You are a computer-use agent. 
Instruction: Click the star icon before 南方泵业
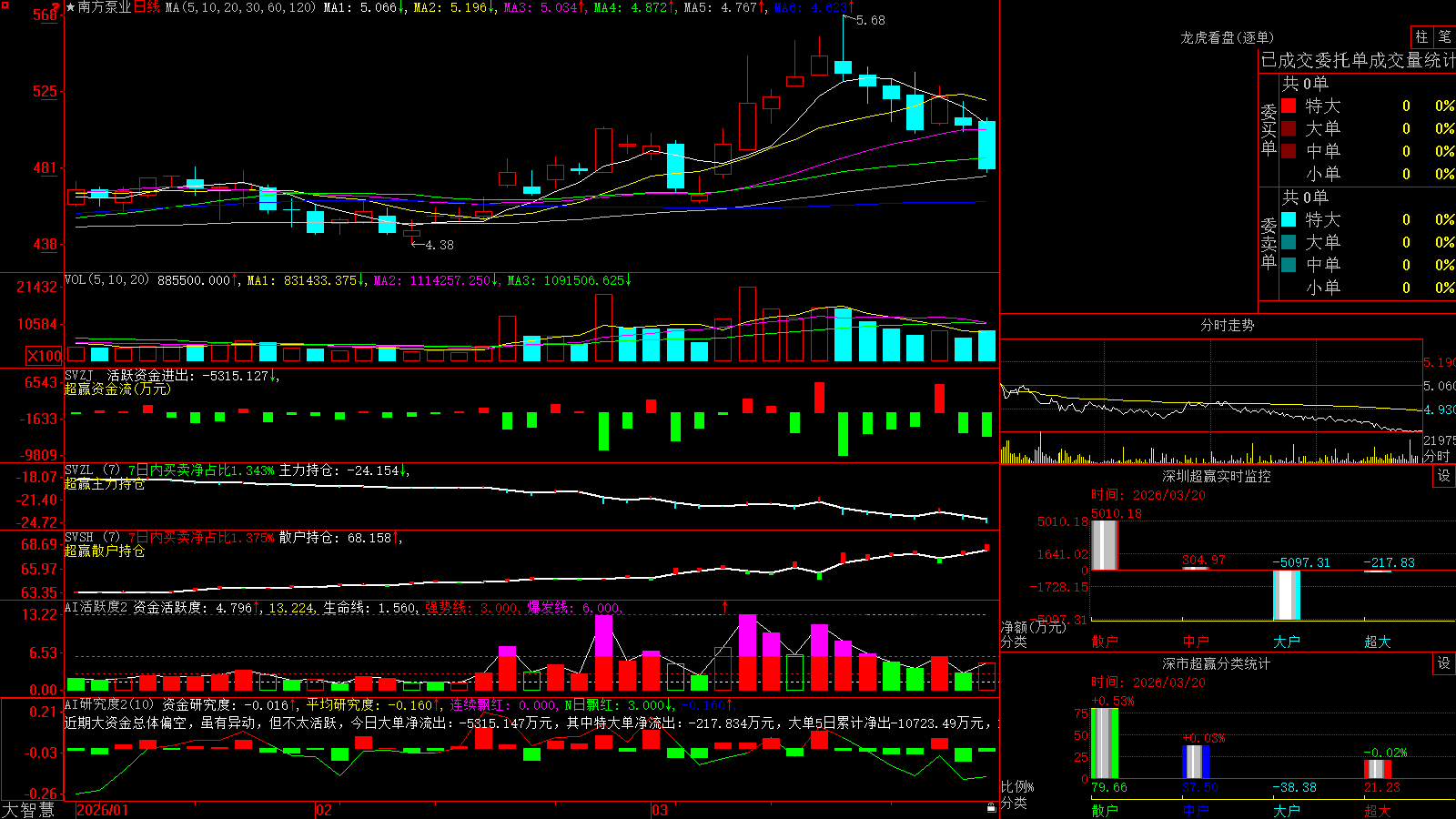pyautogui.click(x=71, y=7)
